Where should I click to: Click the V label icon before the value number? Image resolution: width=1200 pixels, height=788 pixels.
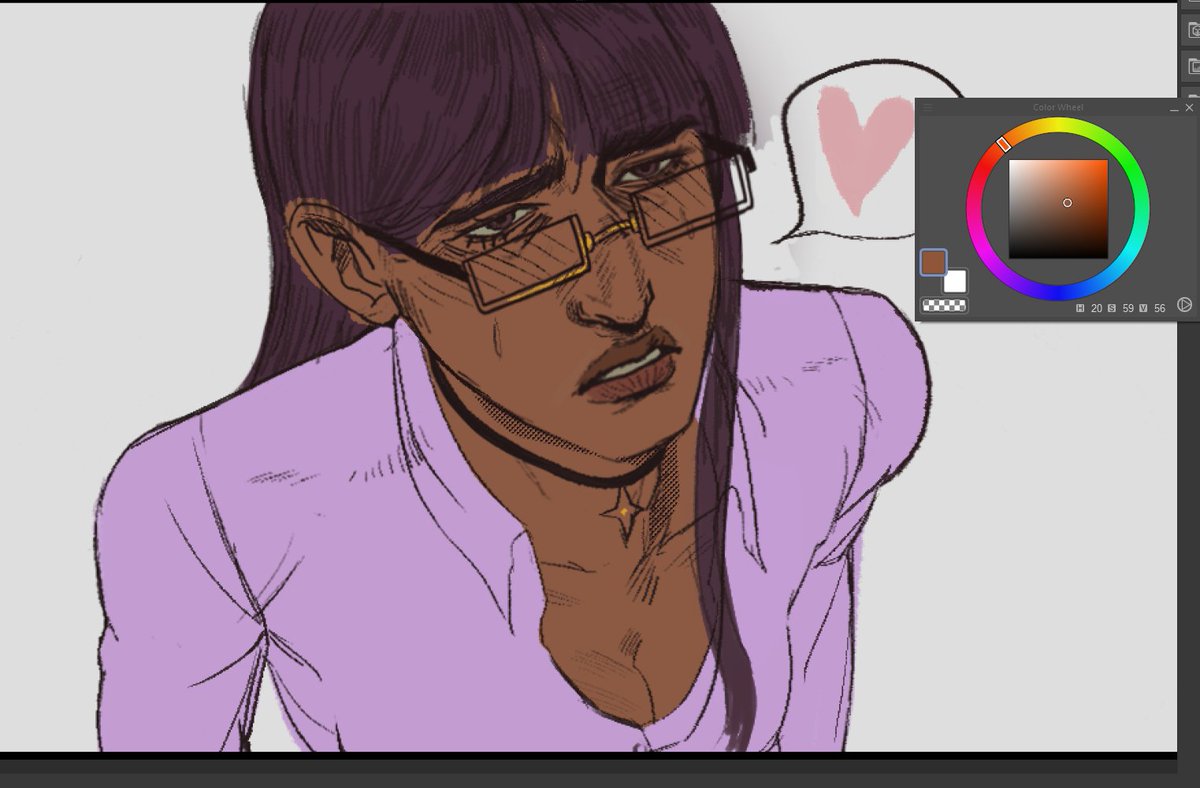(1143, 306)
